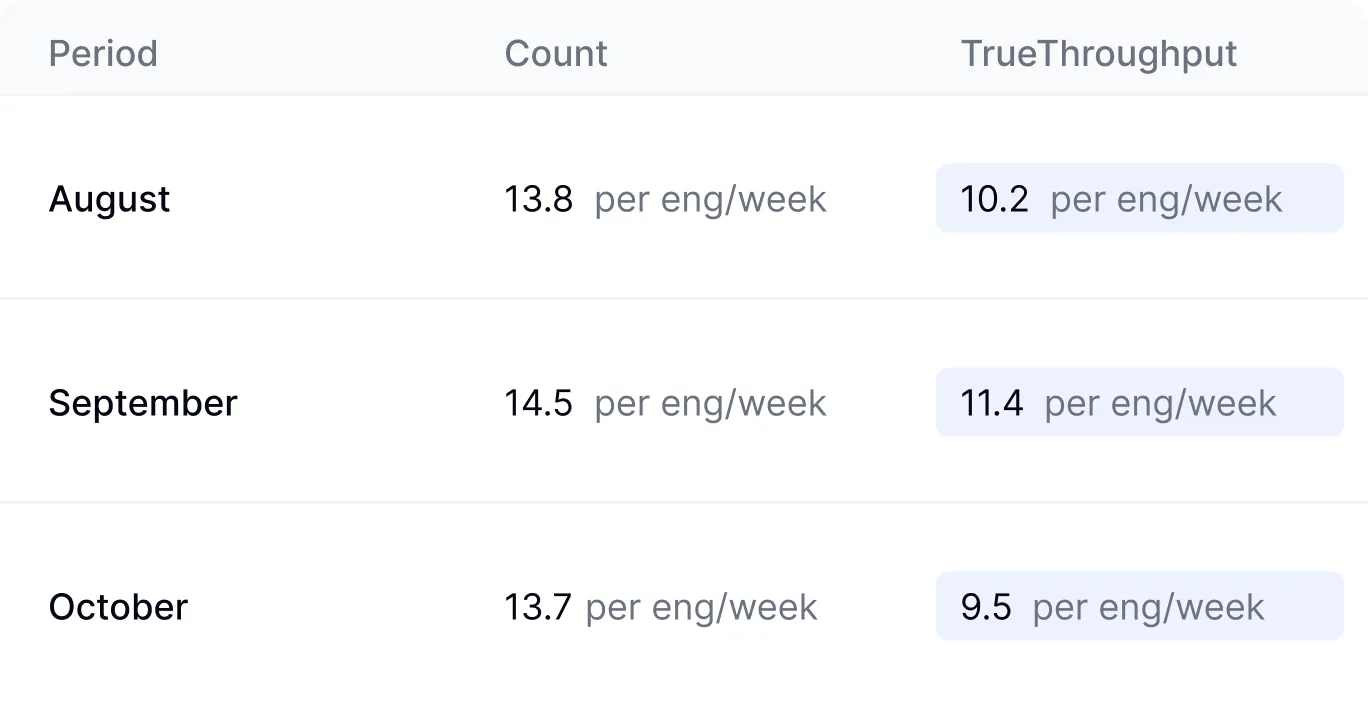Select the September row label
The width and height of the screenshot is (1368, 708).
pos(143,404)
